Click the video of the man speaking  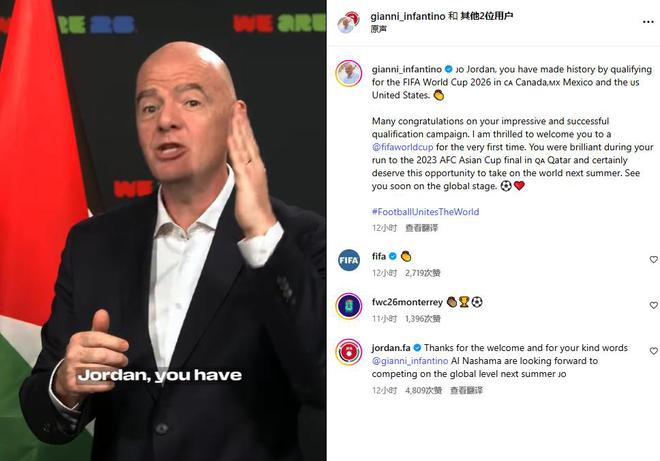tap(163, 230)
